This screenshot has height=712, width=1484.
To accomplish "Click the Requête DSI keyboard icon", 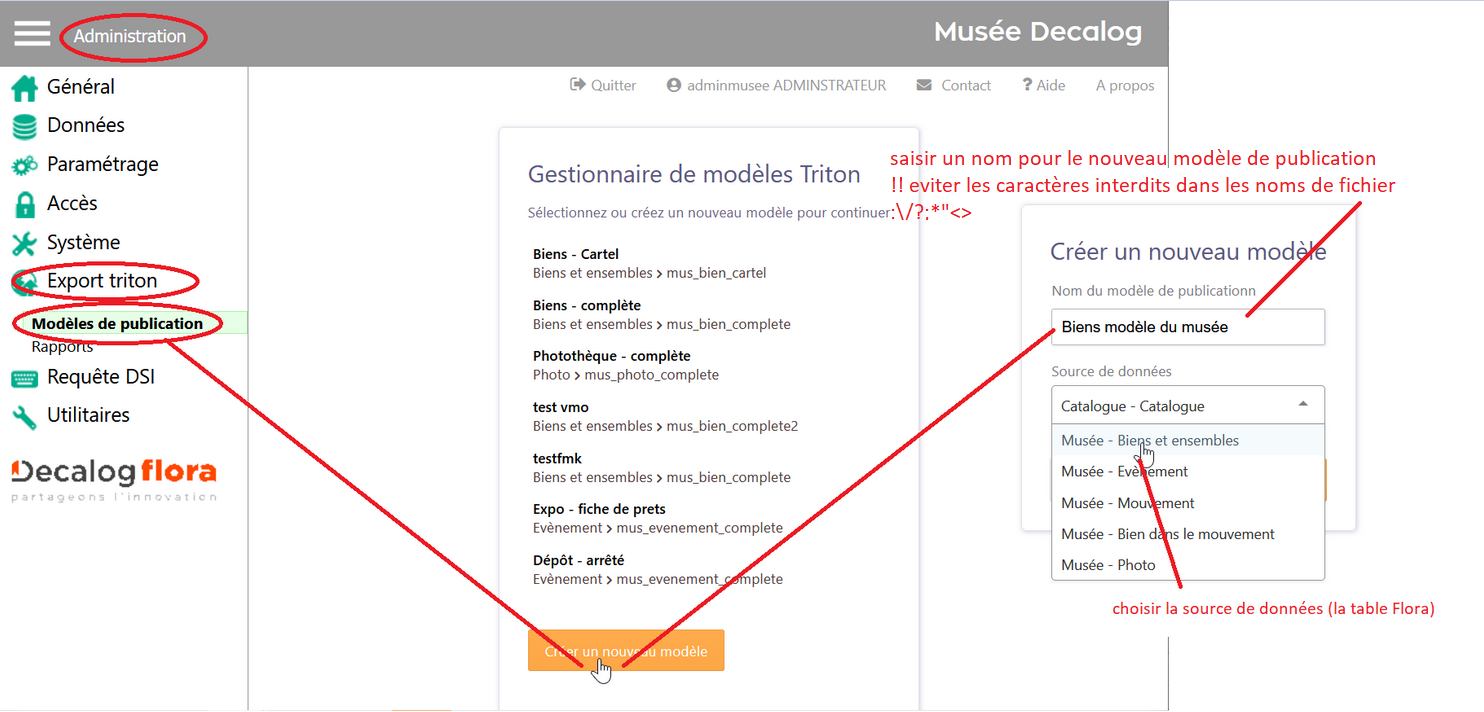I will pos(24,378).
